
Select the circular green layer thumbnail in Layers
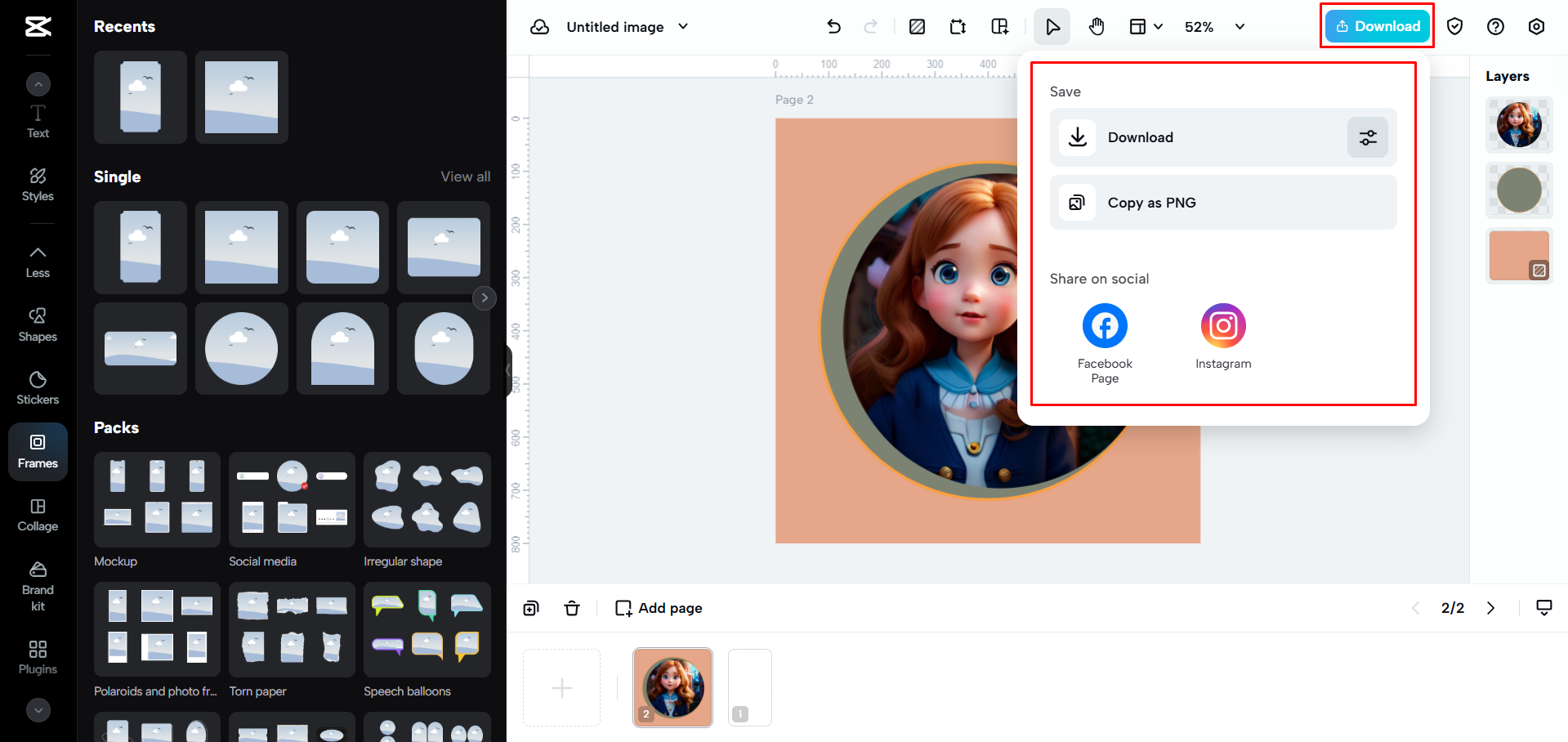(x=1517, y=190)
